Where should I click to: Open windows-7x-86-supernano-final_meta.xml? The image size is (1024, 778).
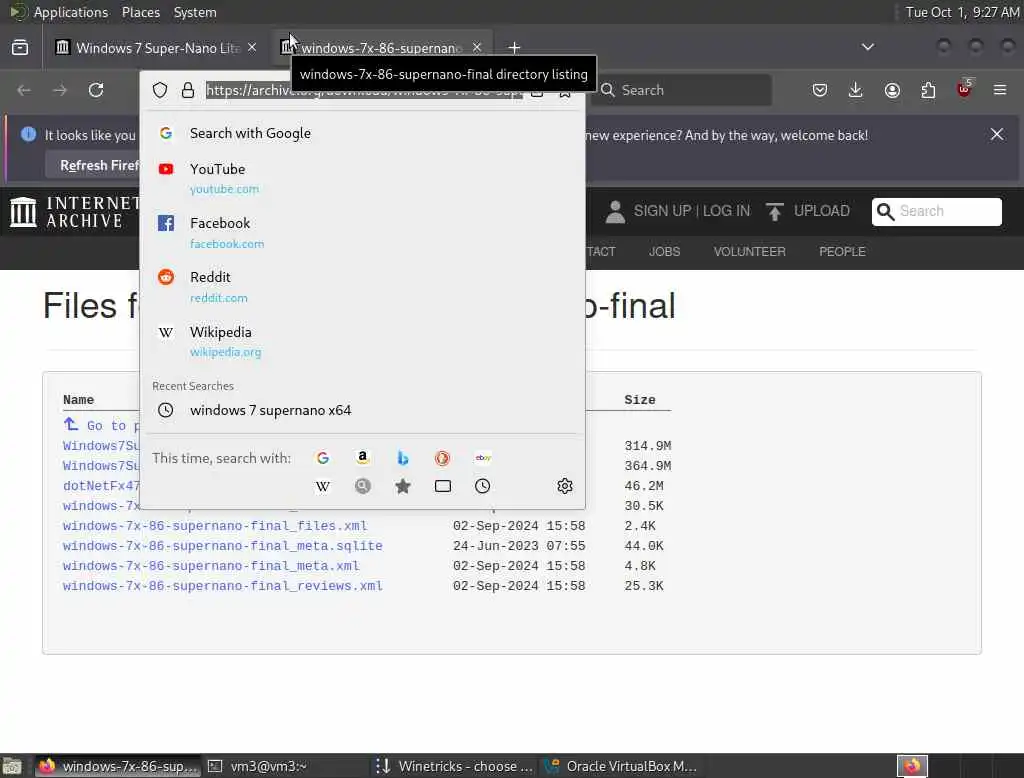[211, 566]
